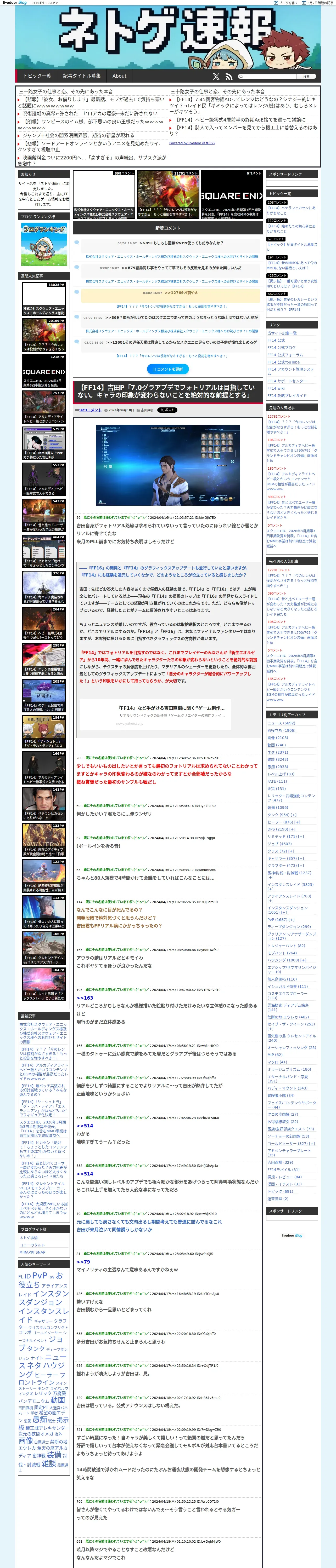Viewport: 336px width, 1568px height.
Task: Open FF14 攻略プレイガイド link
Action: (287, 396)
